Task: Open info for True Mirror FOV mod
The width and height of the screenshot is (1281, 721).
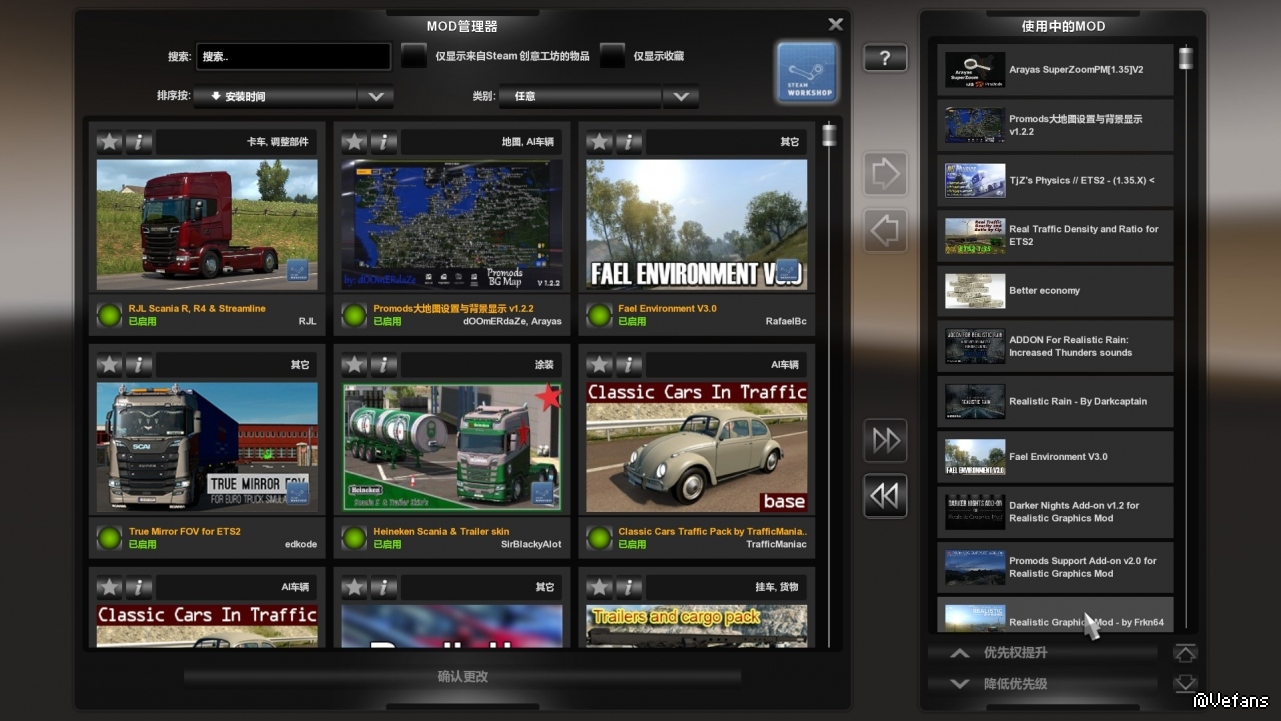Action: point(139,365)
